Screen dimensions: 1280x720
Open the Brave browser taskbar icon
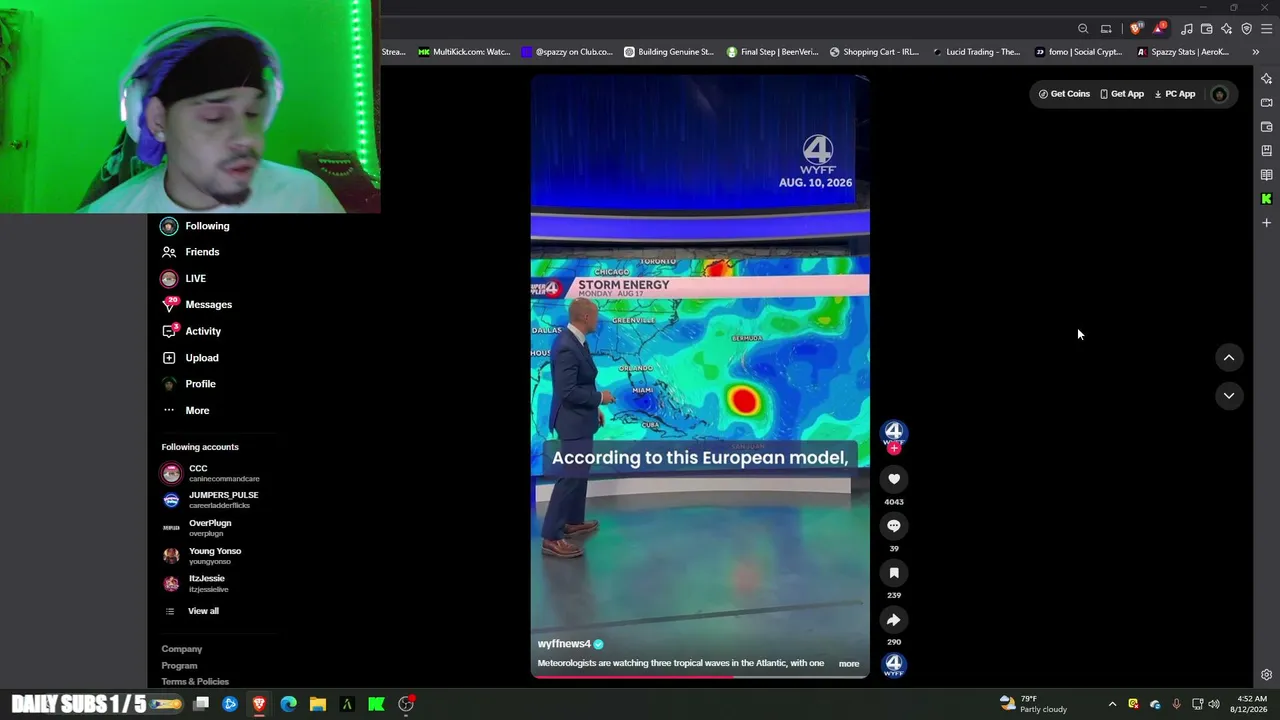tap(259, 704)
